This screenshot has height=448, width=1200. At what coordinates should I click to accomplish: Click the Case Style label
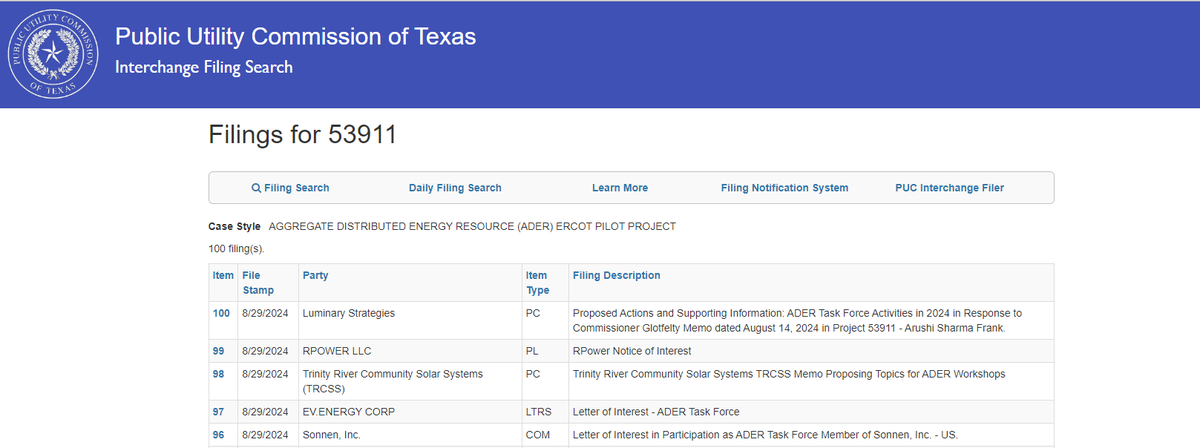[x=235, y=226]
